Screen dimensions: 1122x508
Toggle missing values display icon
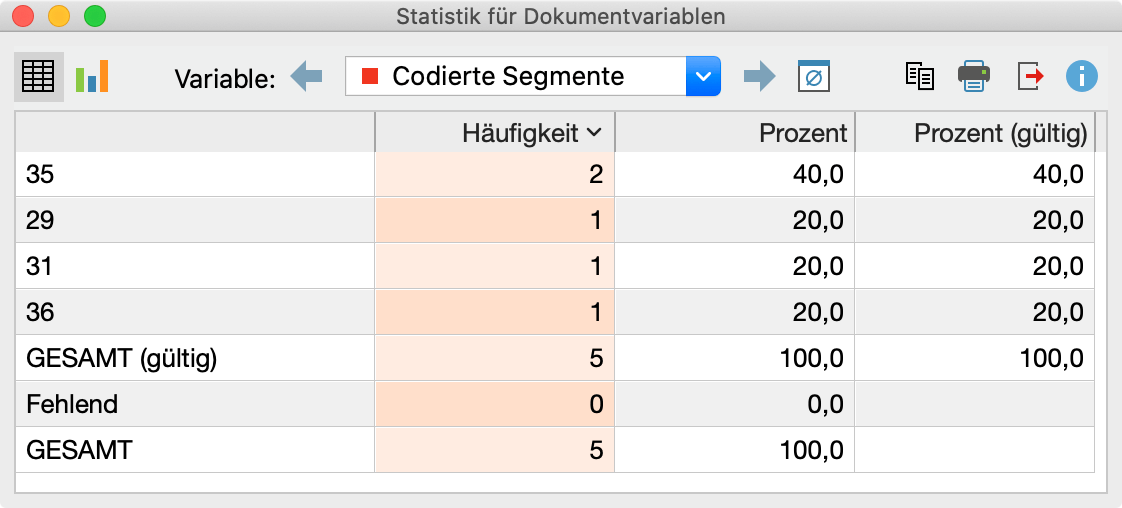pyautogui.click(x=814, y=76)
